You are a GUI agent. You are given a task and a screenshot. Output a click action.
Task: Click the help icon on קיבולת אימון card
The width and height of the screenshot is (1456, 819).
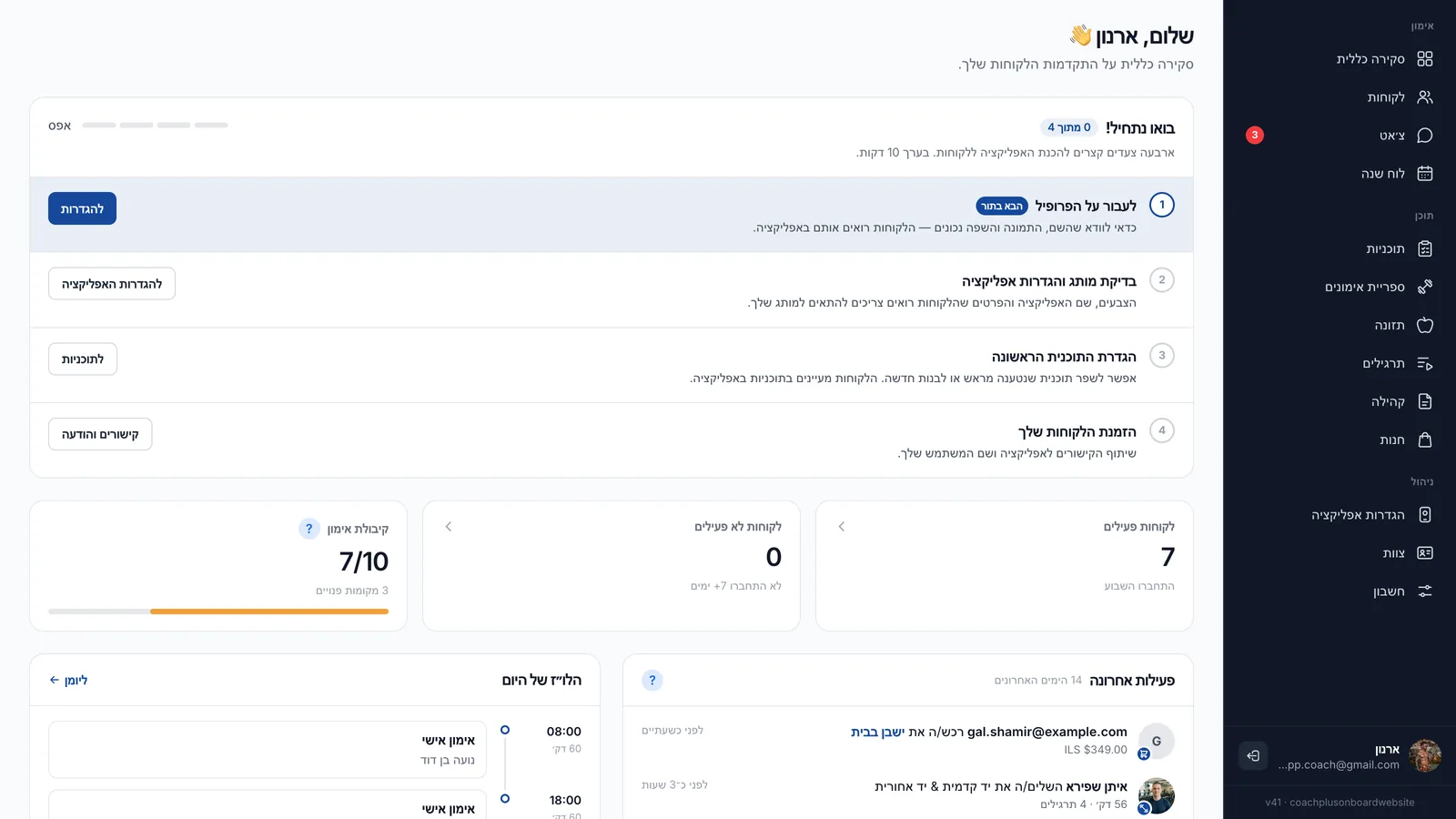[309, 529]
